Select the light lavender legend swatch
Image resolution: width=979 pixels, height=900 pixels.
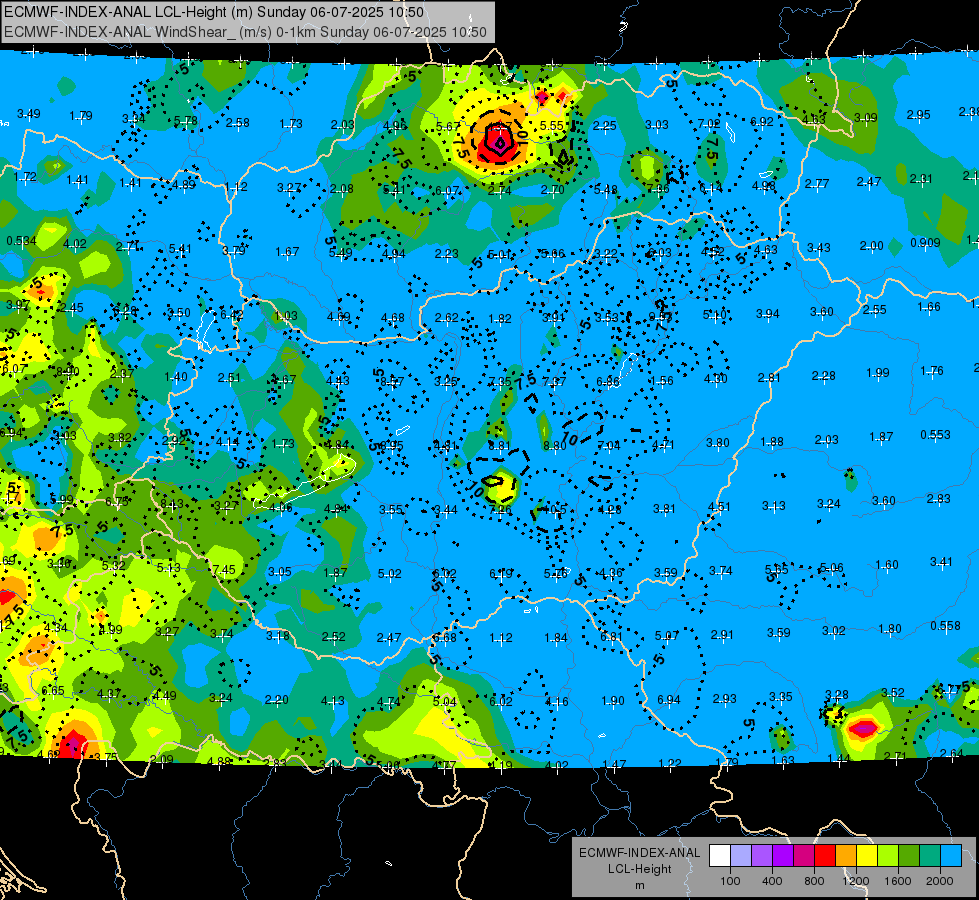pos(741,856)
